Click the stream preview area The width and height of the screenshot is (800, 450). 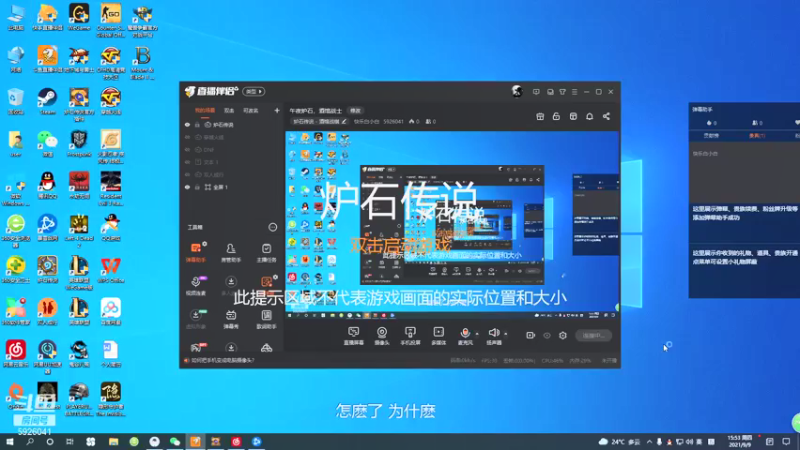click(452, 226)
